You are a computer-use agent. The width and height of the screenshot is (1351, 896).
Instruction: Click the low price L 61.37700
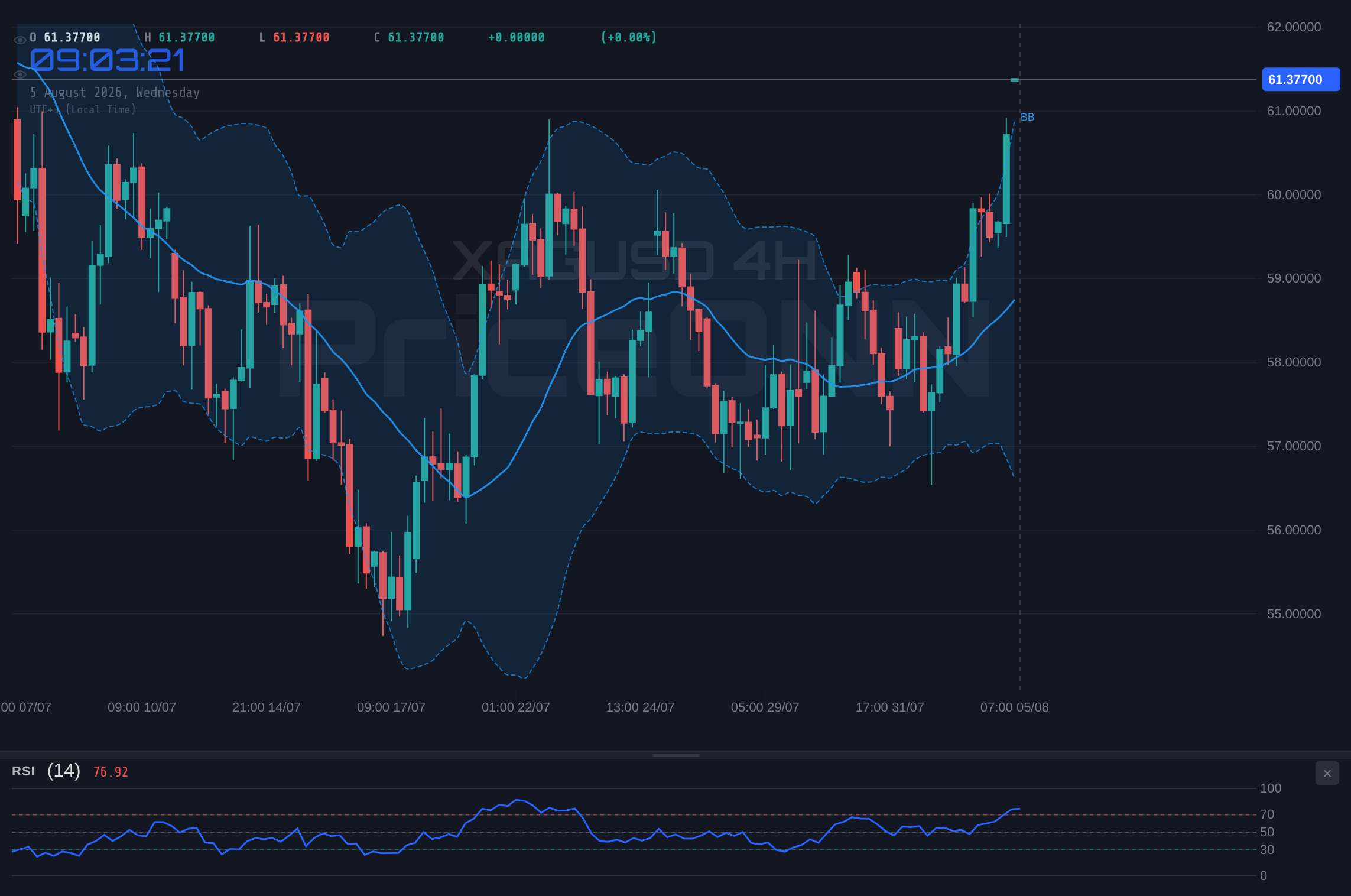pos(294,37)
